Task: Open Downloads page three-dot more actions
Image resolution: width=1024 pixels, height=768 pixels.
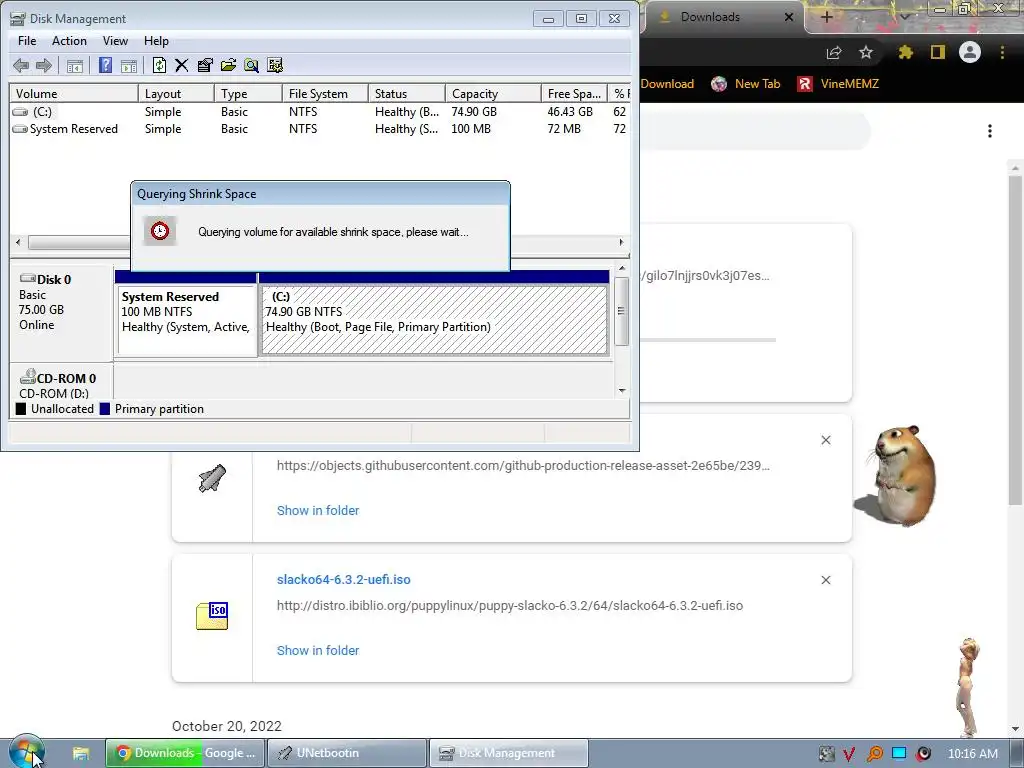Action: 990,131
